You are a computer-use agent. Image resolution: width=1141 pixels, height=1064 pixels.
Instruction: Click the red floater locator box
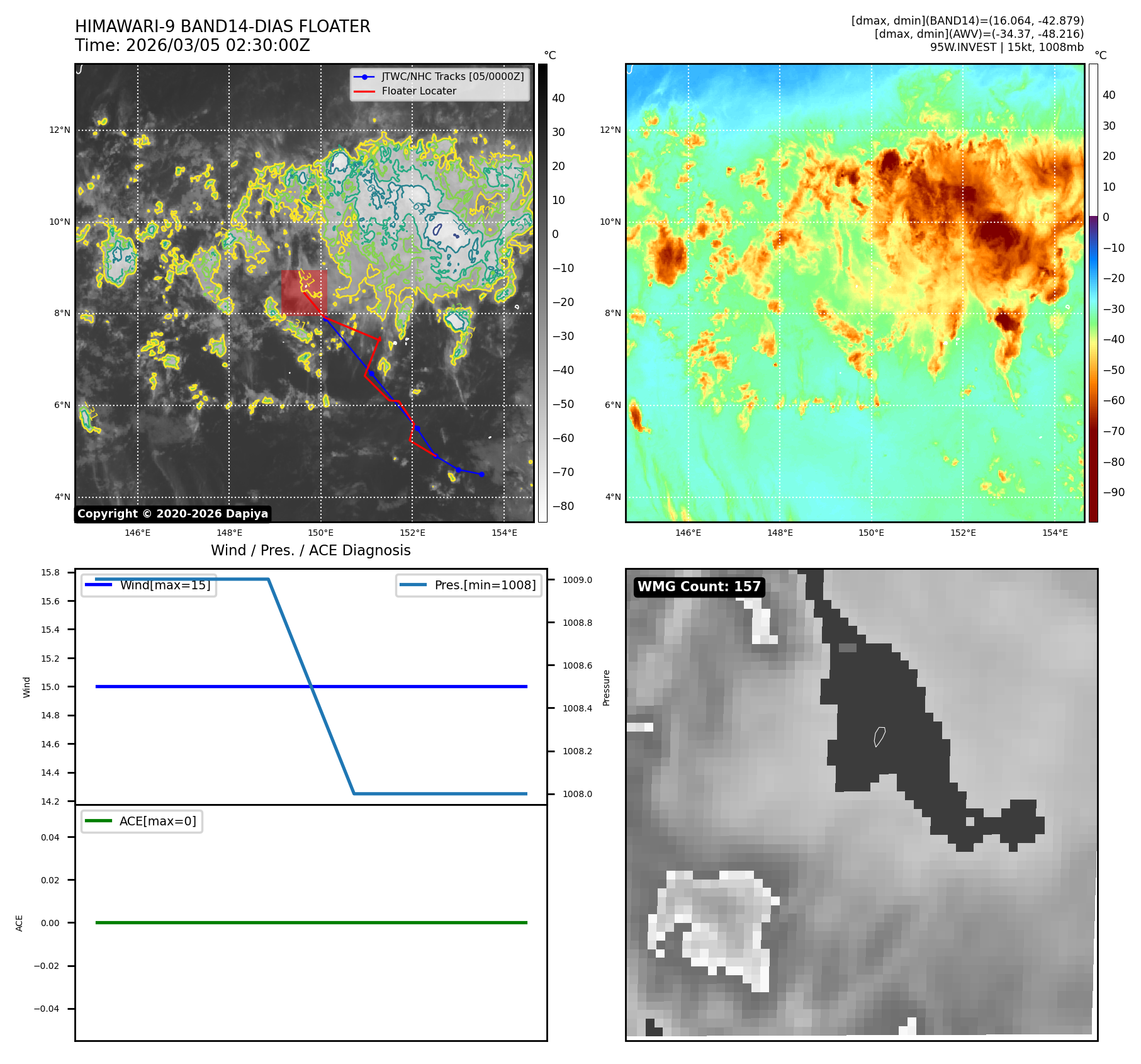(x=304, y=292)
